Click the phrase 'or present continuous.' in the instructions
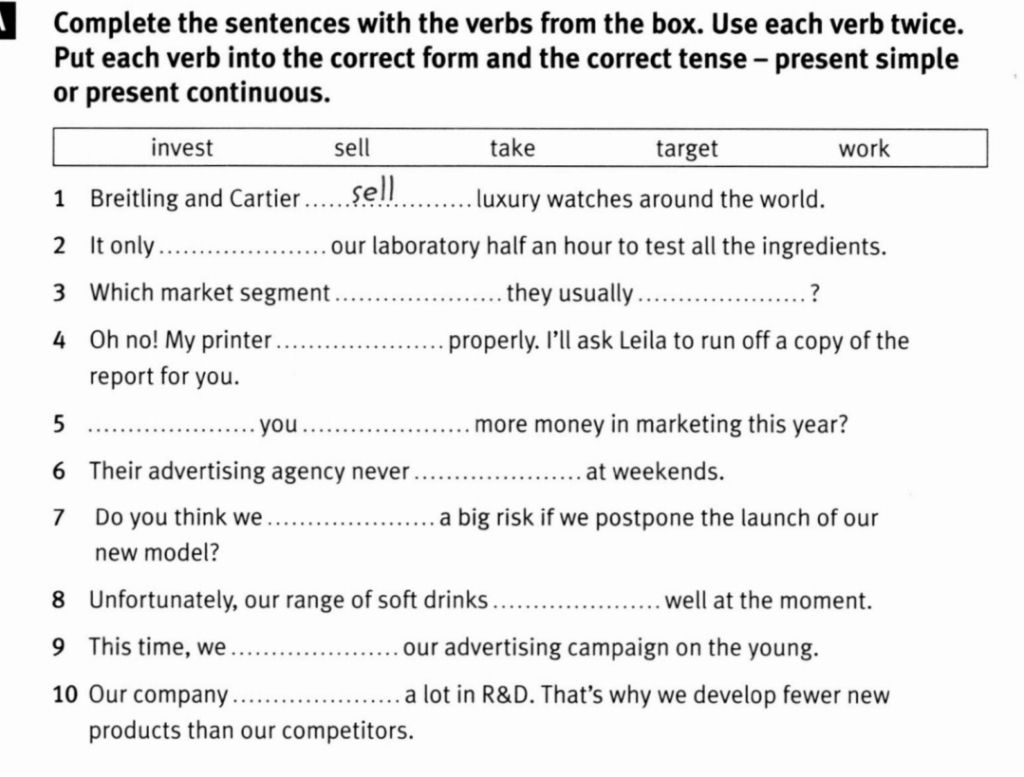This screenshot has width=1024, height=777. (192, 93)
